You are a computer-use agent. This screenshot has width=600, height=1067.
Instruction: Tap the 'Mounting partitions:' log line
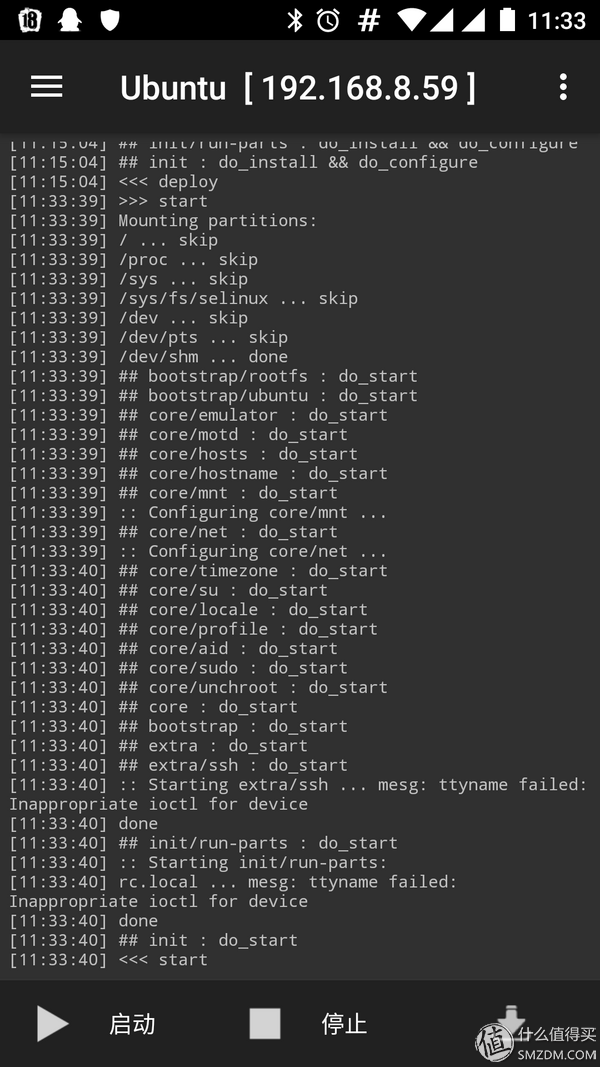163,220
